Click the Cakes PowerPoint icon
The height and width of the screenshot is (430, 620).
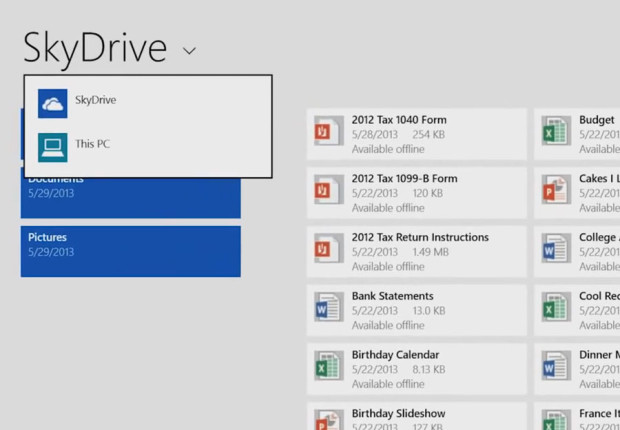[x=556, y=189]
